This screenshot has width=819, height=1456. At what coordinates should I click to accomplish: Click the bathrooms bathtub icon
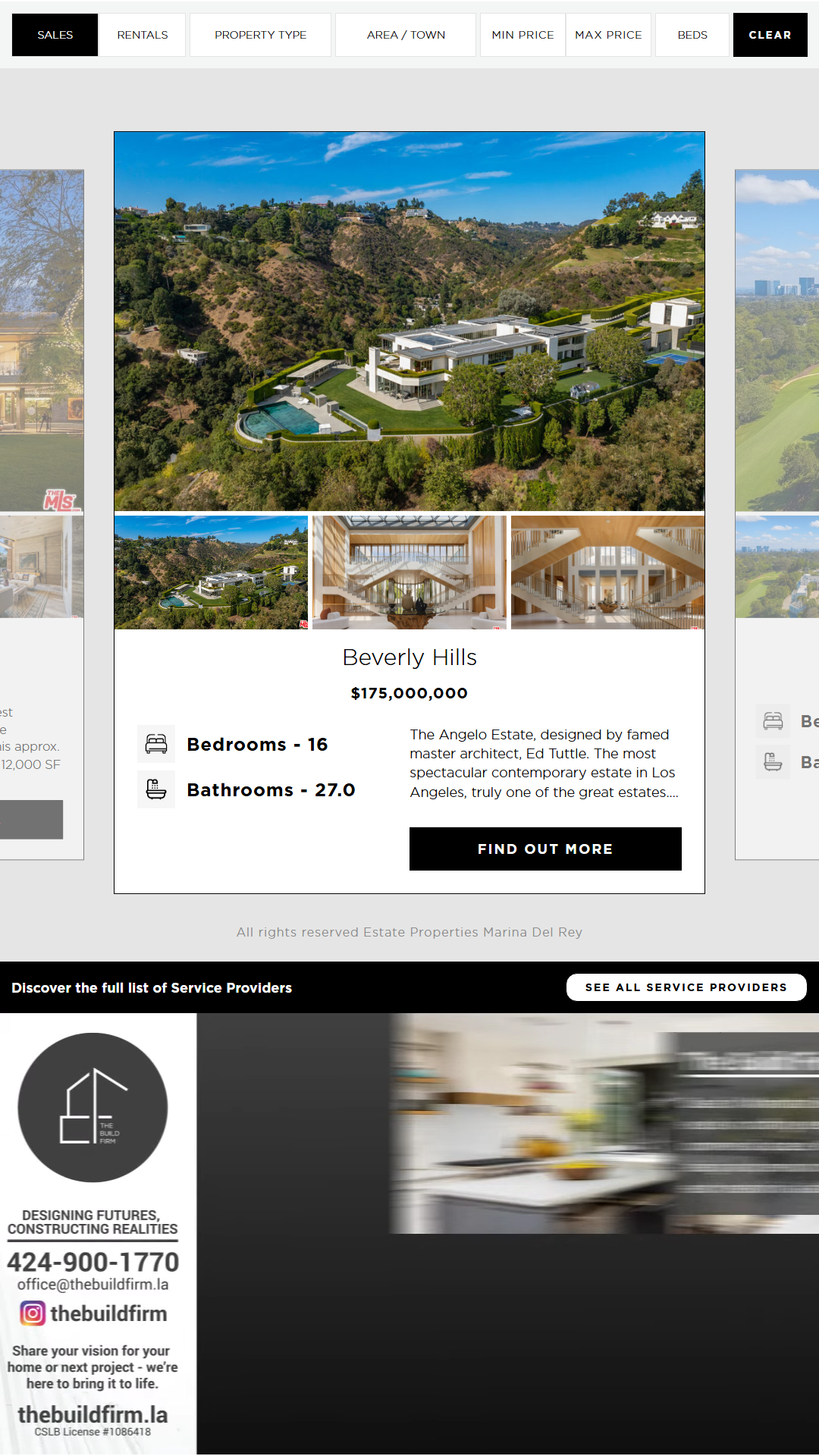point(156,789)
